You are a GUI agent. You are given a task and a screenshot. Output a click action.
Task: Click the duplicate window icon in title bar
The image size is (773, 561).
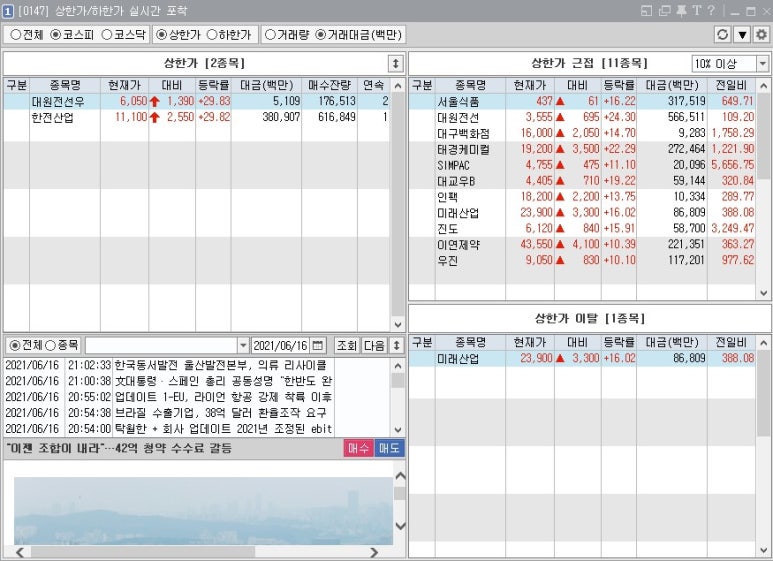665,10
